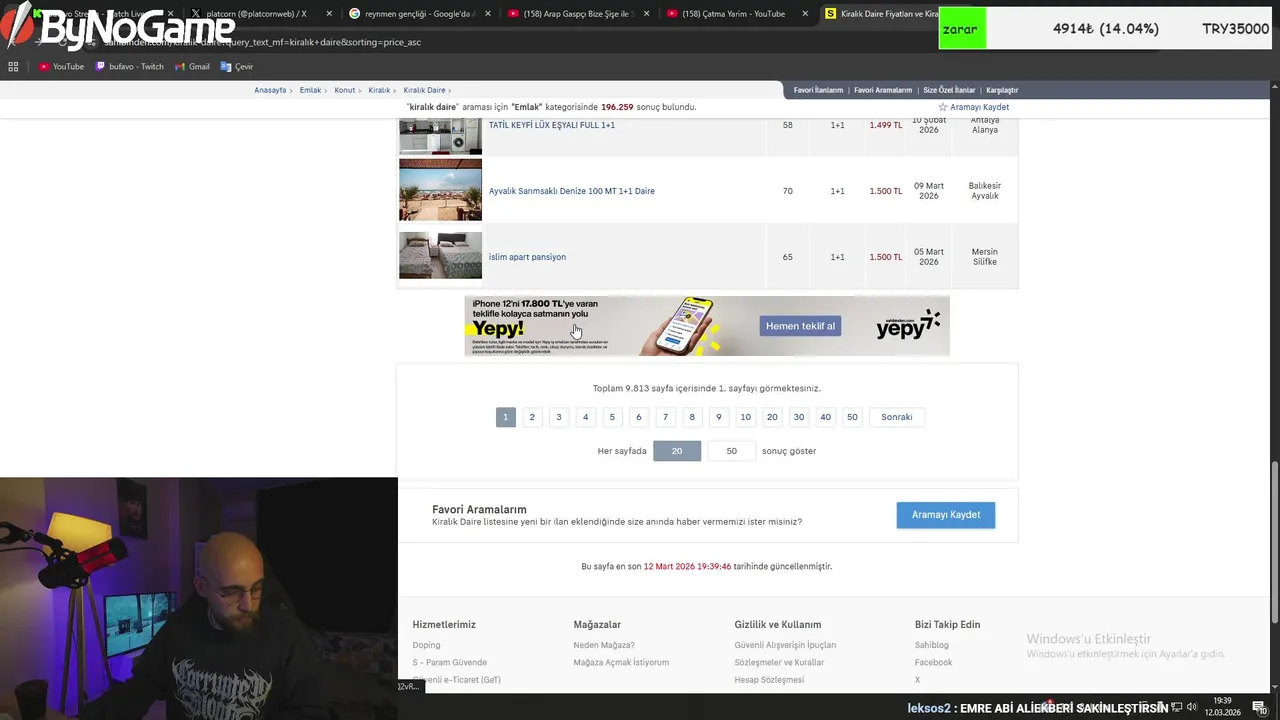Open the bufavo - Twitch bookmark
The height and width of the screenshot is (720, 1280).
[x=130, y=67]
